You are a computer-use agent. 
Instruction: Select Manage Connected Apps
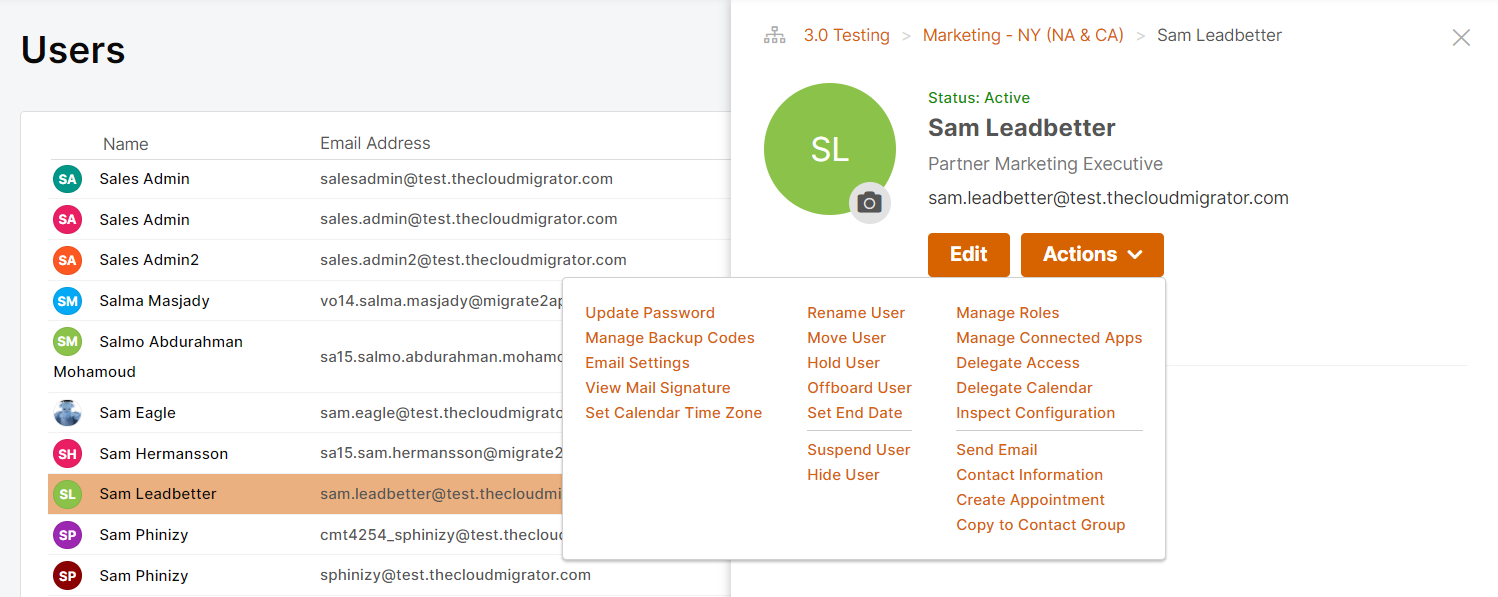click(x=1049, y=338)
